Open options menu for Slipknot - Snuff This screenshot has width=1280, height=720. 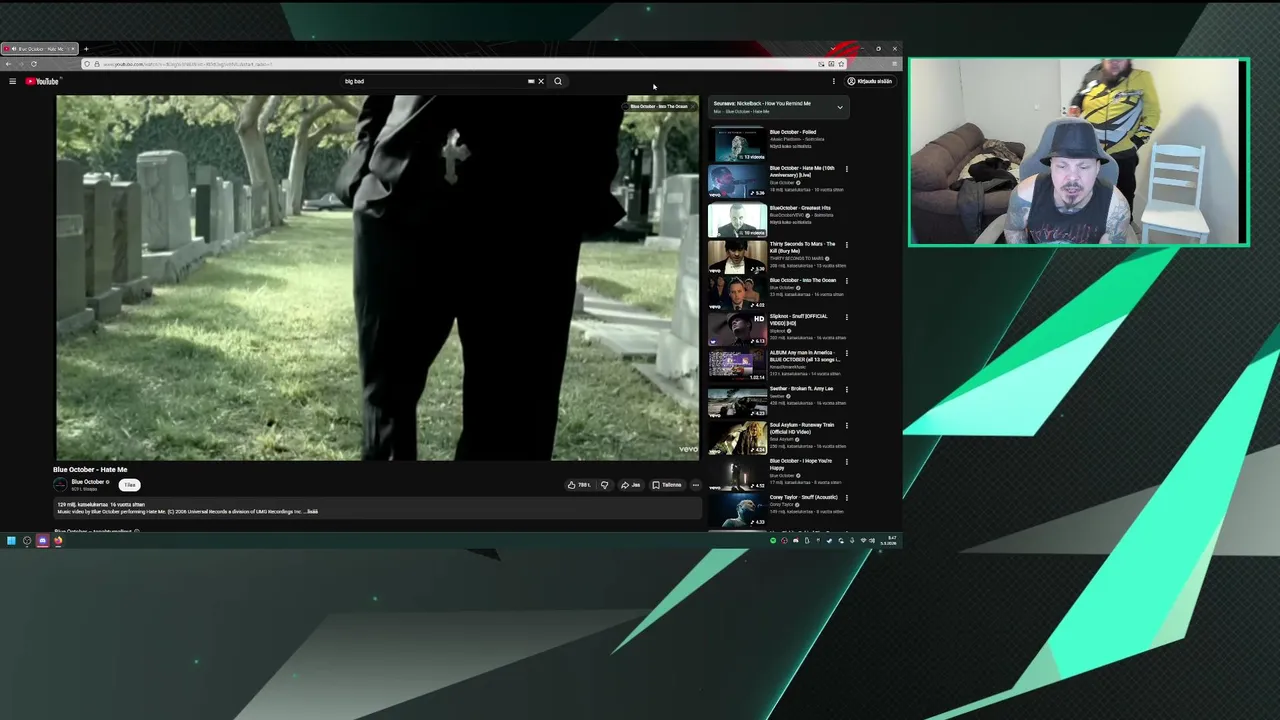coord(846,317)
